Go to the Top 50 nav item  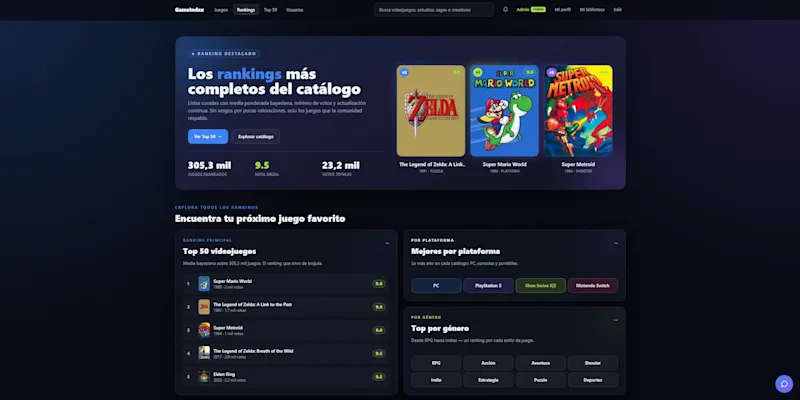270,10
